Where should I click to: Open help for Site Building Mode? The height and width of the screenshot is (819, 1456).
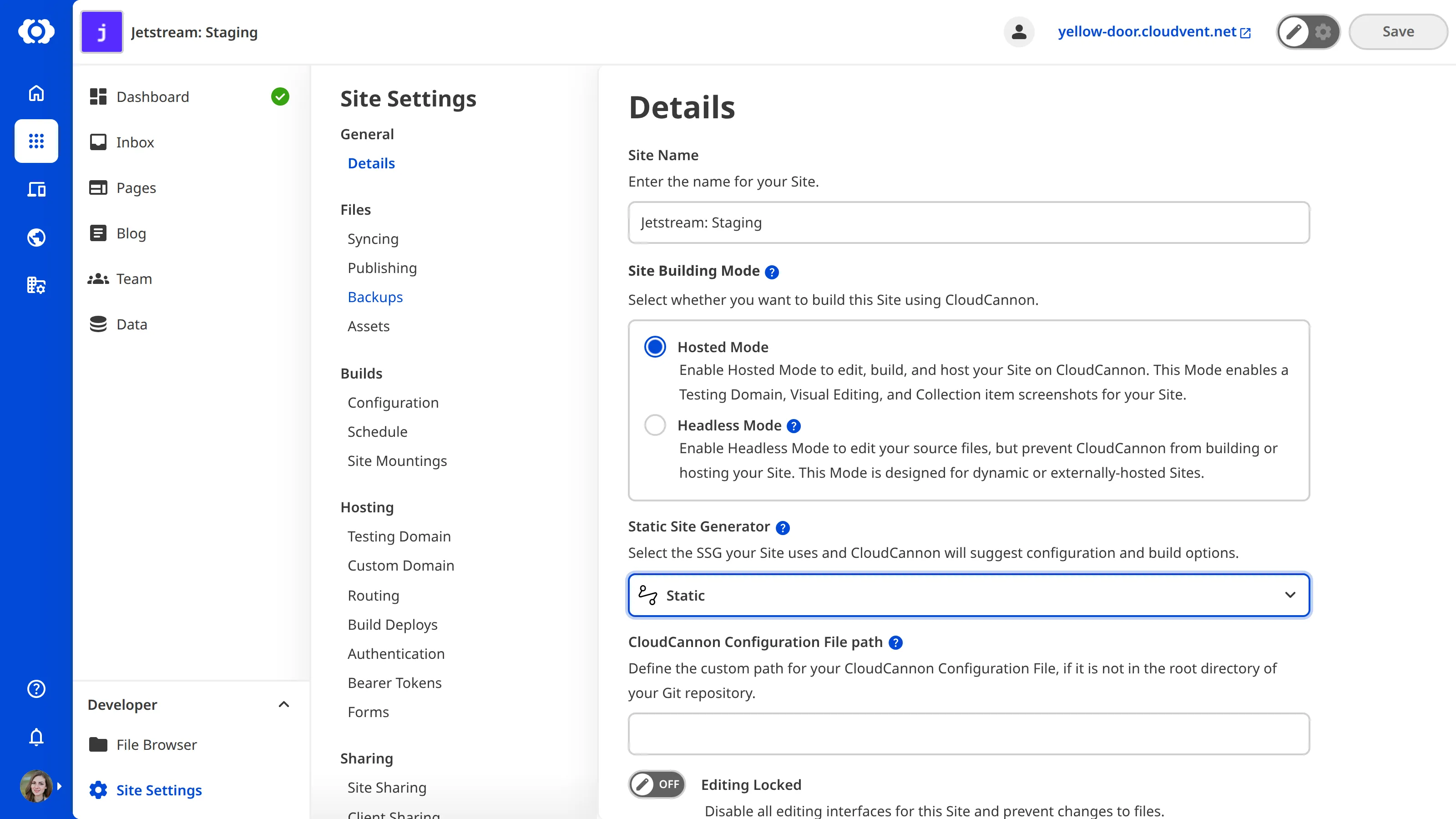click(772, 272)
